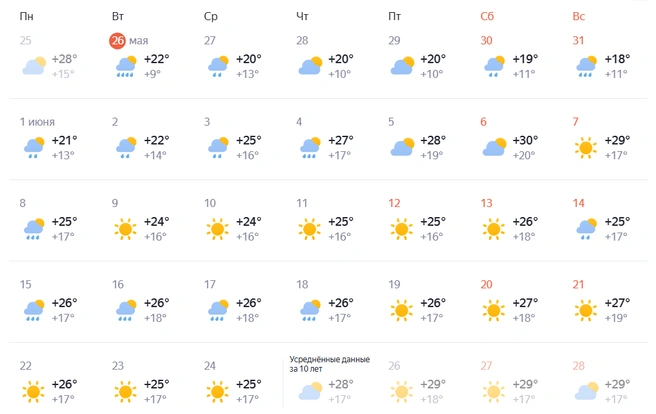
Task: Click the faded cloud icon for June 28
Action: [x=586, y=391]
